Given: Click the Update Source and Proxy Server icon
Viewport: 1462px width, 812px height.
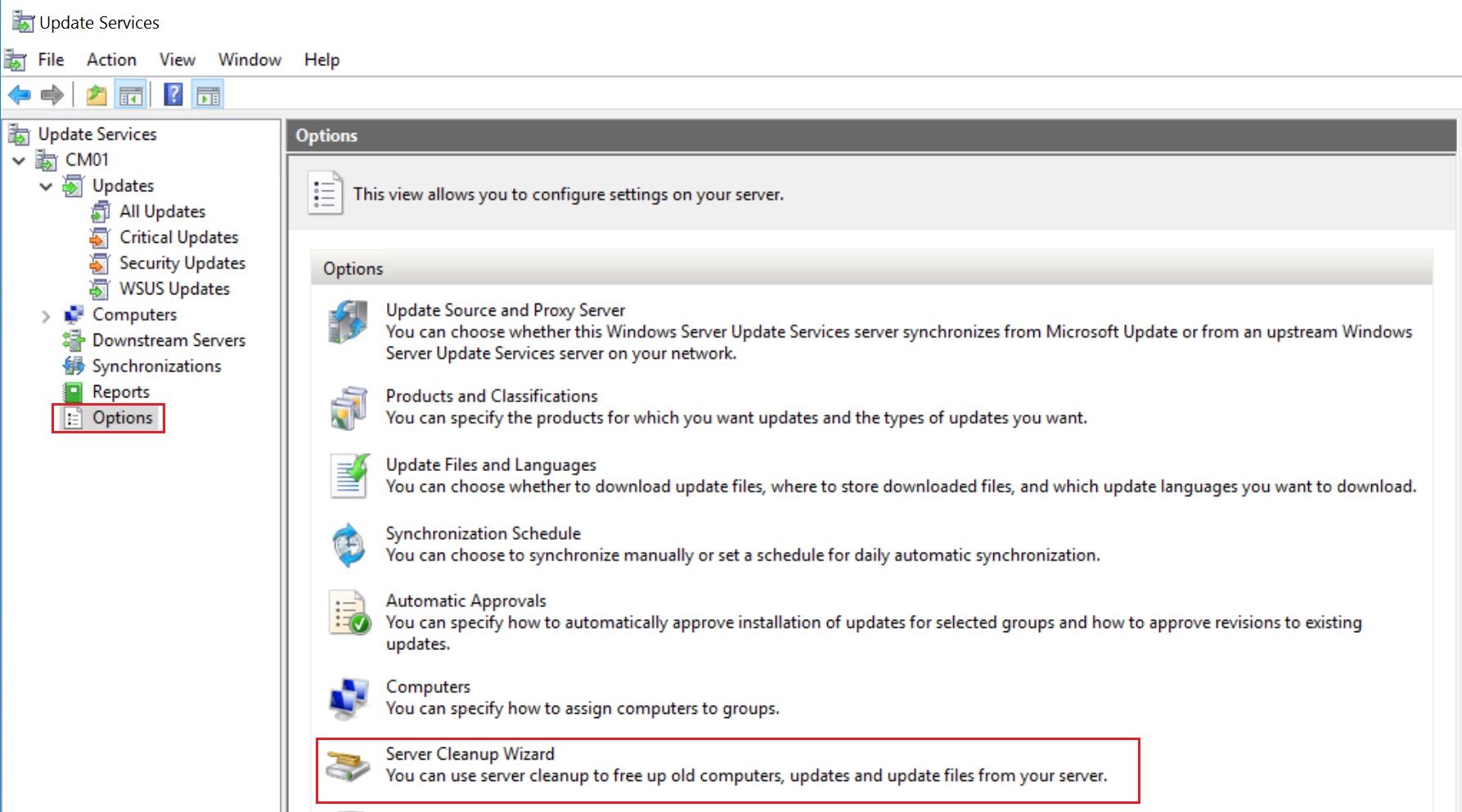Looking at the screenshot, I should [349, 322].
